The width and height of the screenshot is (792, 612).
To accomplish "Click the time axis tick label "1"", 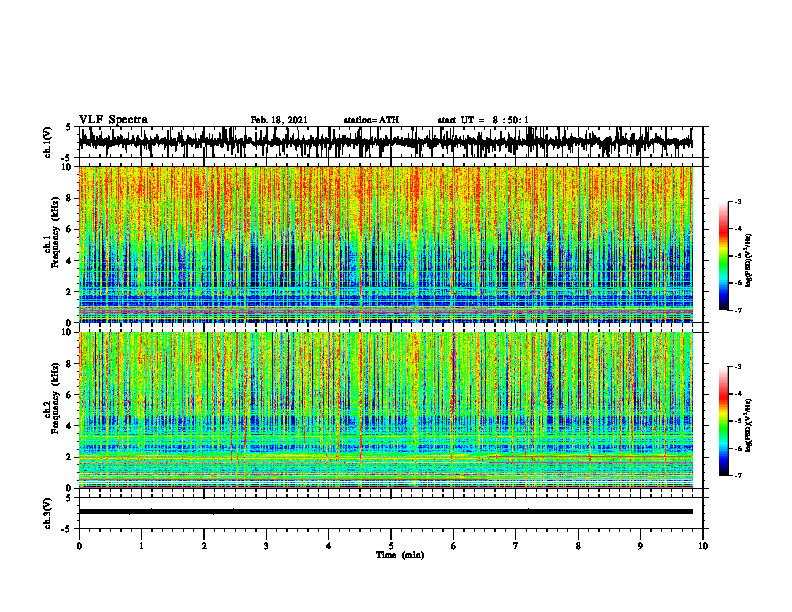I will (x=141, y=546).
